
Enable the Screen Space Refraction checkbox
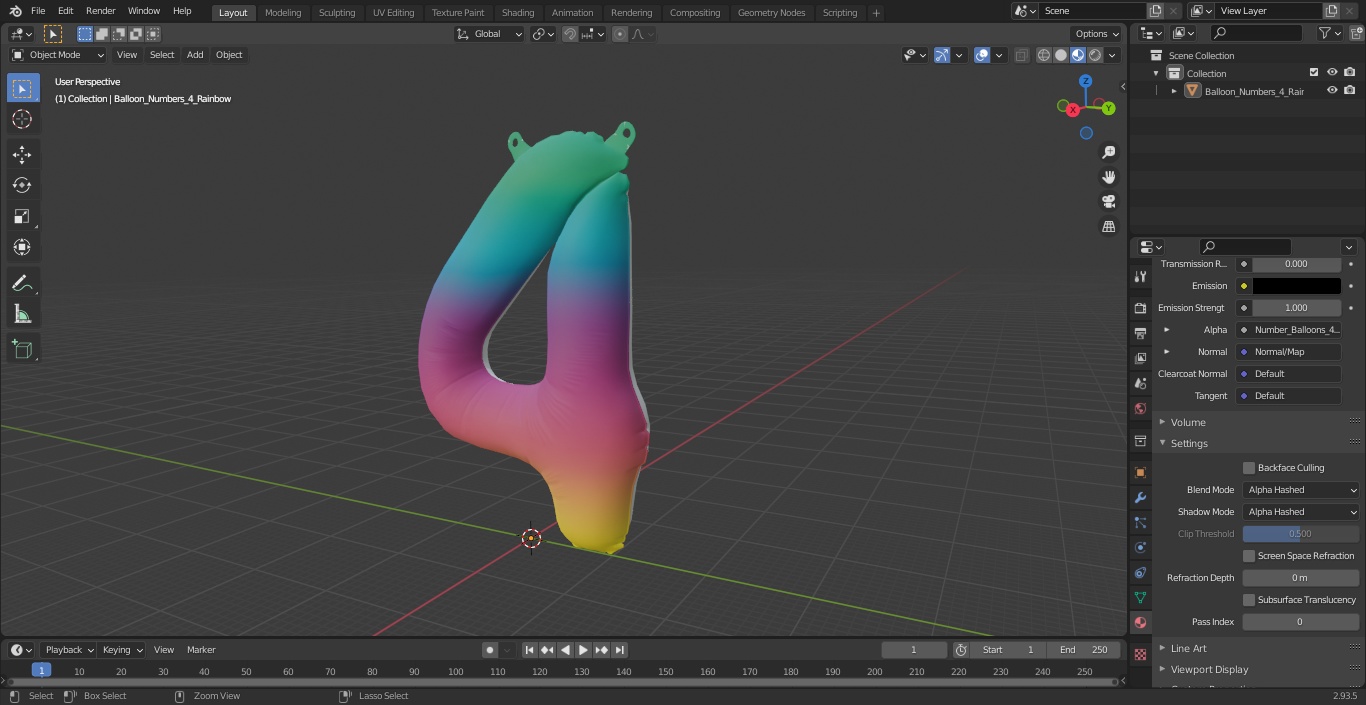point(1249,556)
